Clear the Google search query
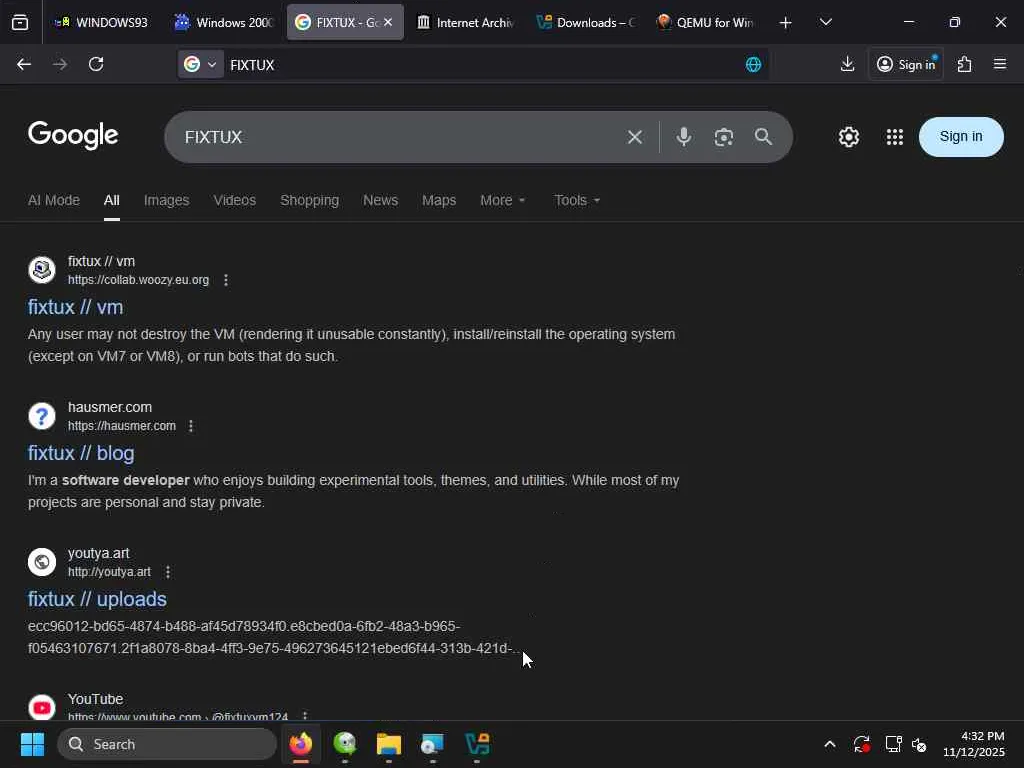The width and height of the screenshot is (1024, 768). coord(634,137)
